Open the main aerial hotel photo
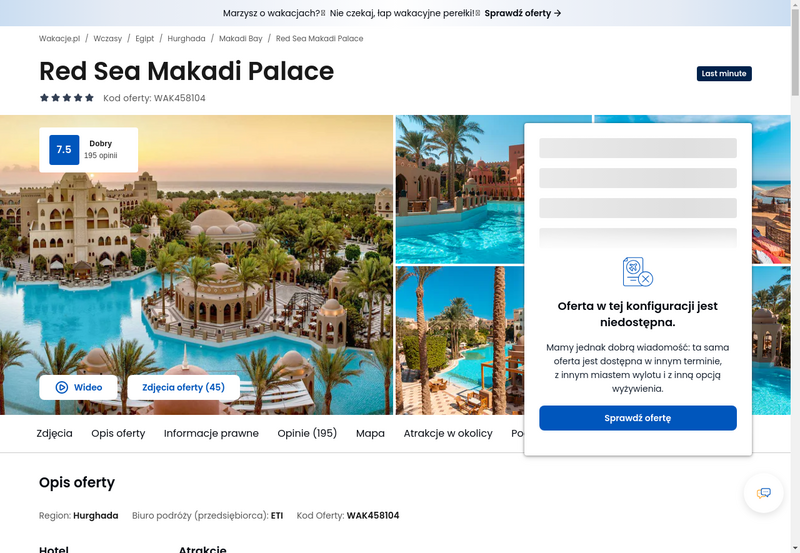Viewport: 800px width, 553px height. point(196,264)
